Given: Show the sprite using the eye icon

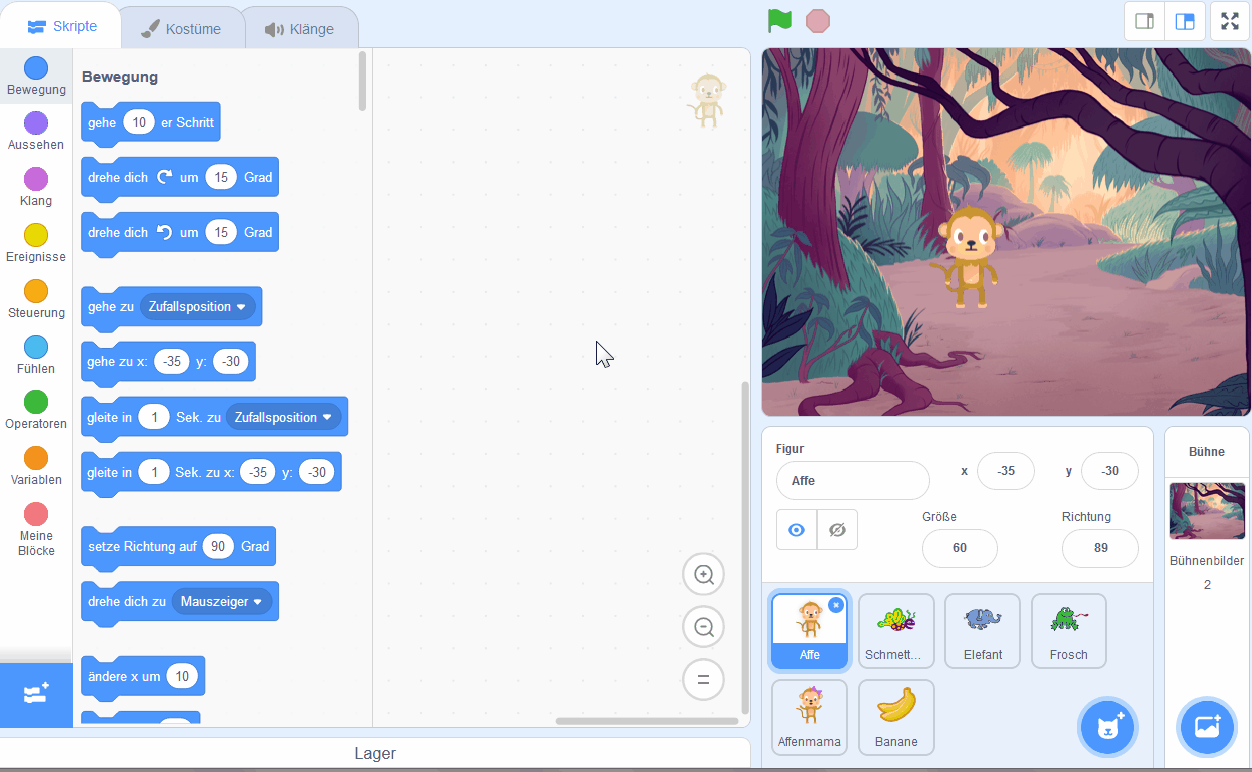Looking at the screenshot, I should tap(796, 530).
